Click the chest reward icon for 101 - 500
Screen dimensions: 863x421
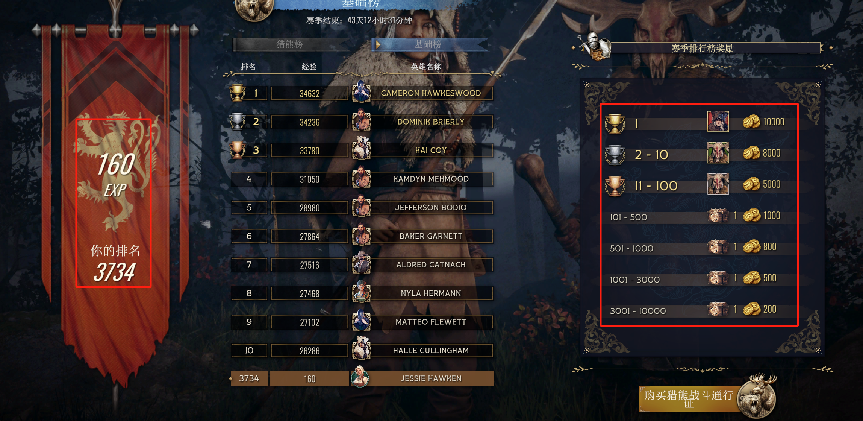(715, 215)
